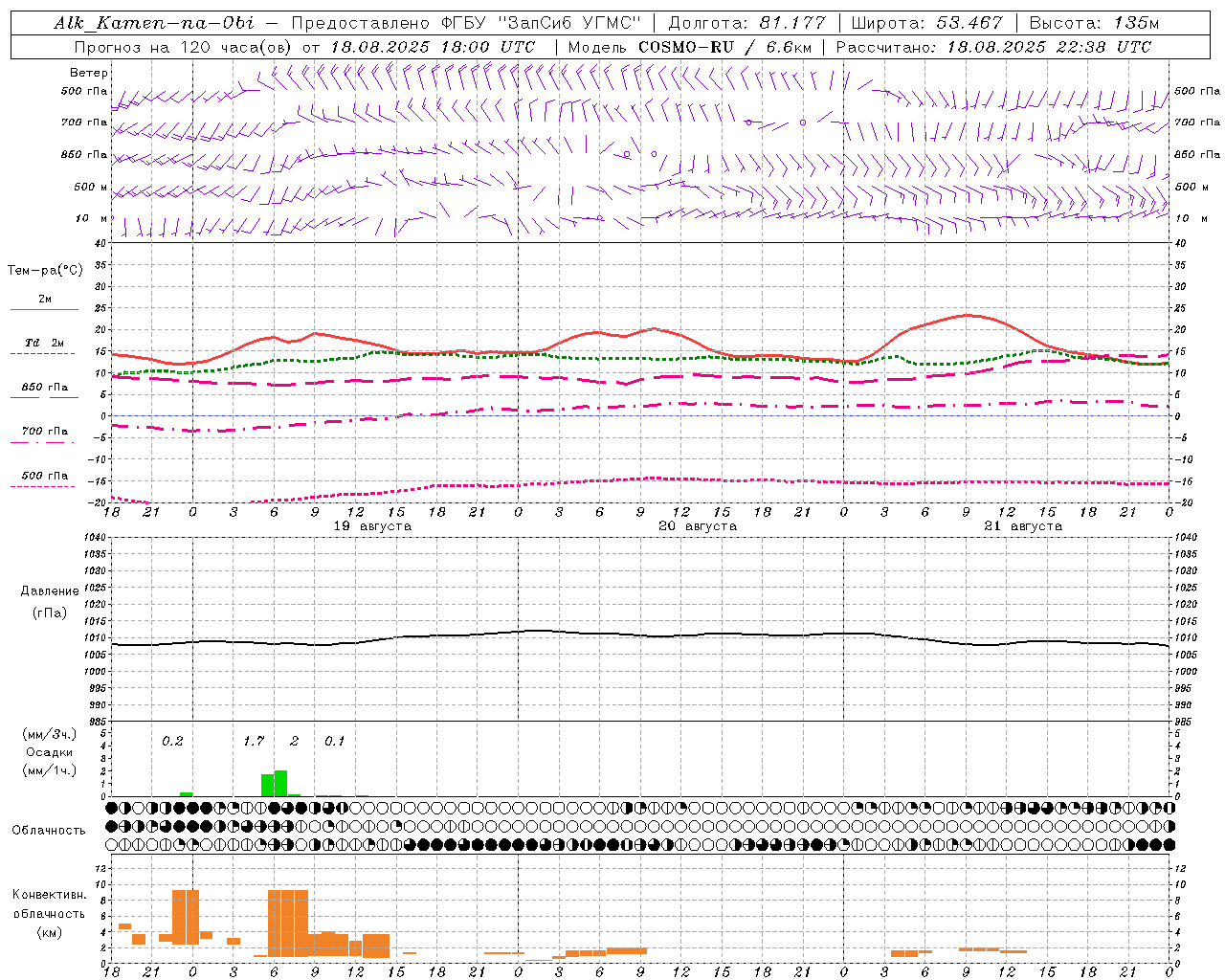Select forecast start time 18.08.2025 18:00 UTC

coord(433,47)
